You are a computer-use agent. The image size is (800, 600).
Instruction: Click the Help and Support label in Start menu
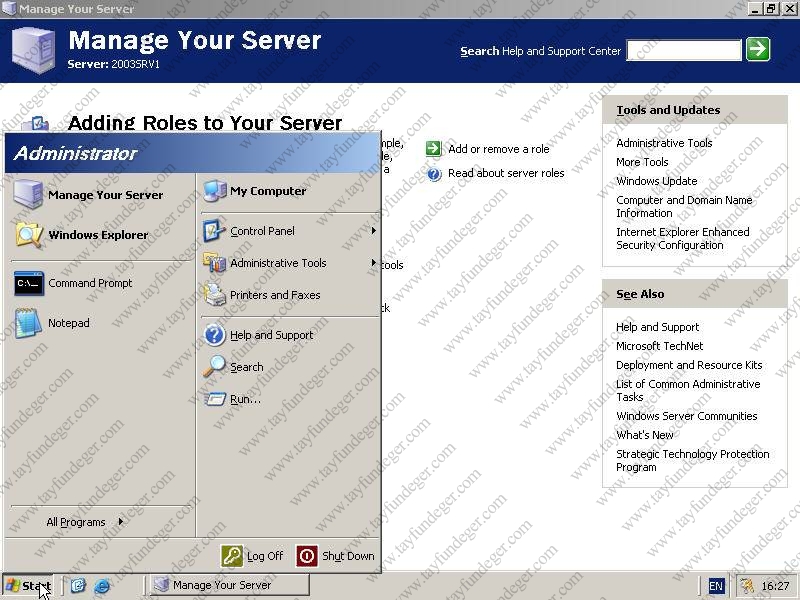coord(272,335)
